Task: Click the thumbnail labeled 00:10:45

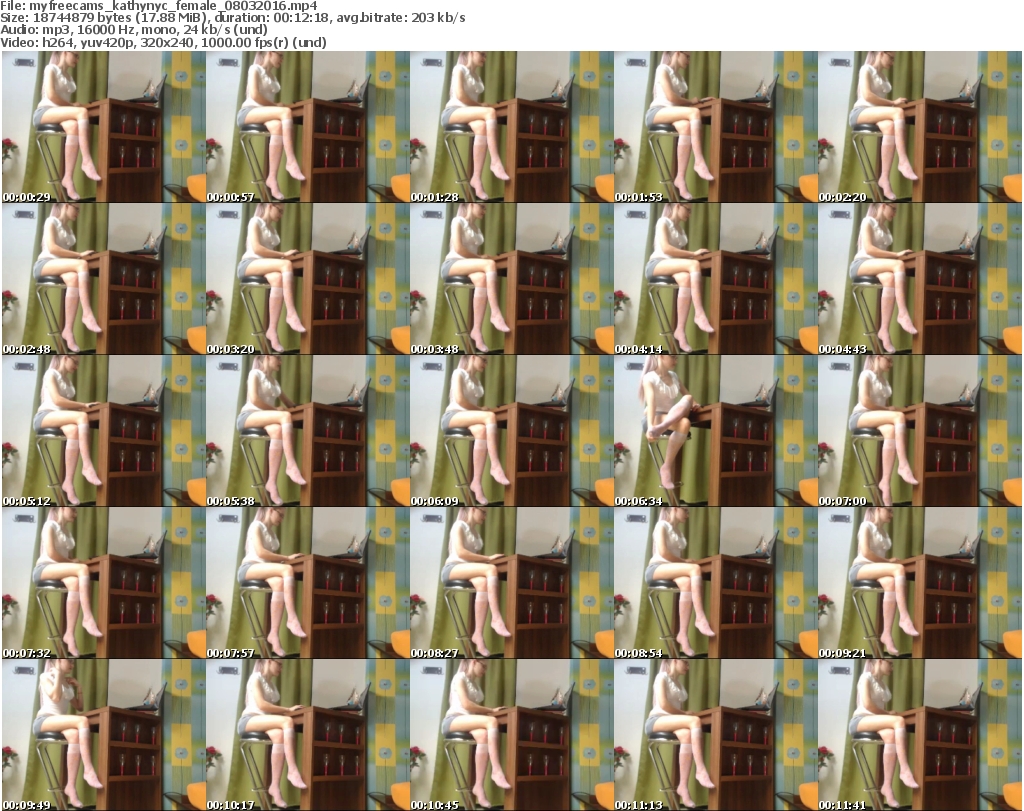Action: 510,735
